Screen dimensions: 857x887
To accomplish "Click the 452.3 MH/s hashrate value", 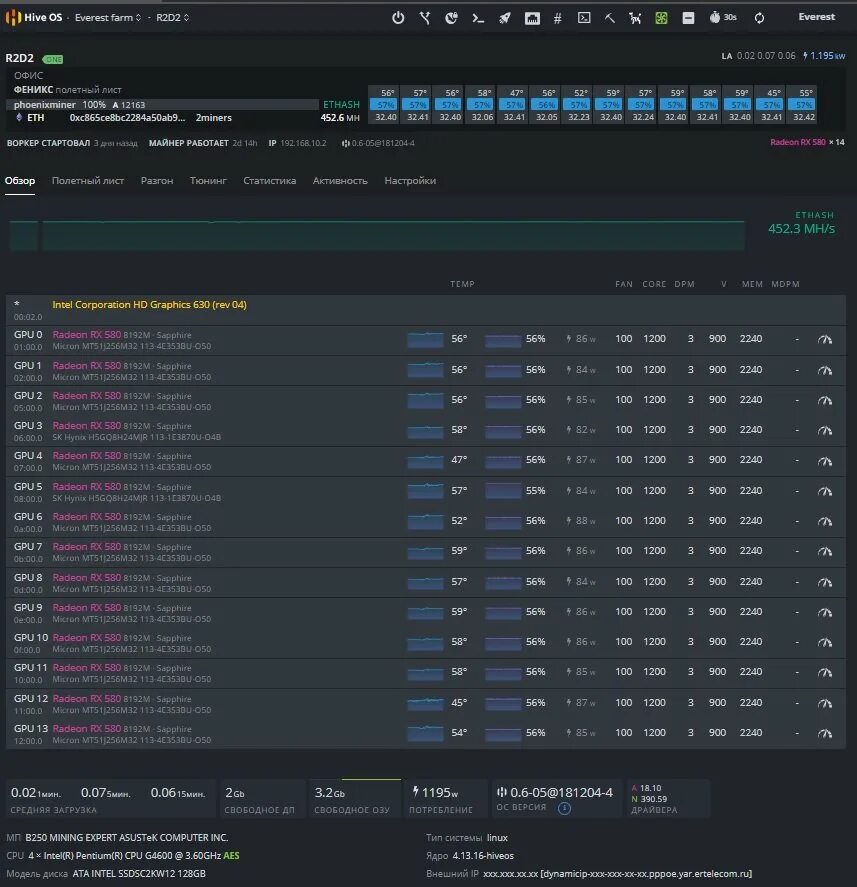I will pos(801,229).
